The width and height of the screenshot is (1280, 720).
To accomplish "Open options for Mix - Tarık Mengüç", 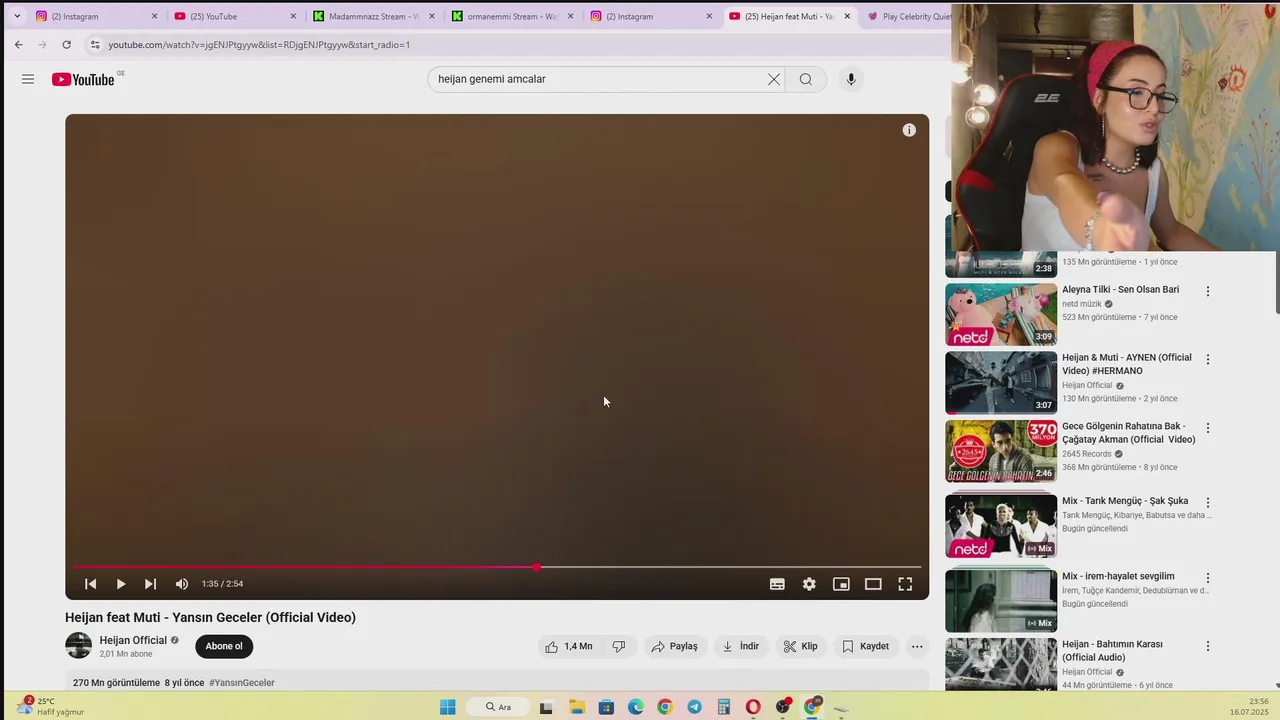I will pyautogui.click(x=1208, y=503).
